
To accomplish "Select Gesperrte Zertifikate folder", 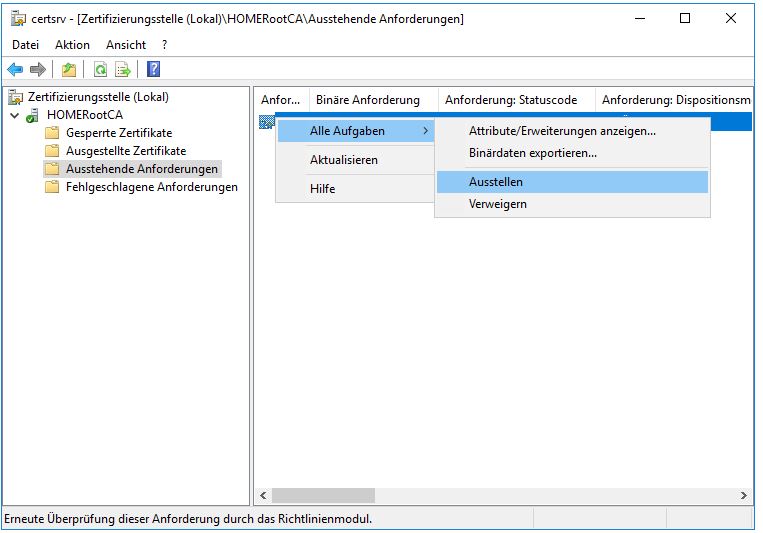I will point(118,133).
